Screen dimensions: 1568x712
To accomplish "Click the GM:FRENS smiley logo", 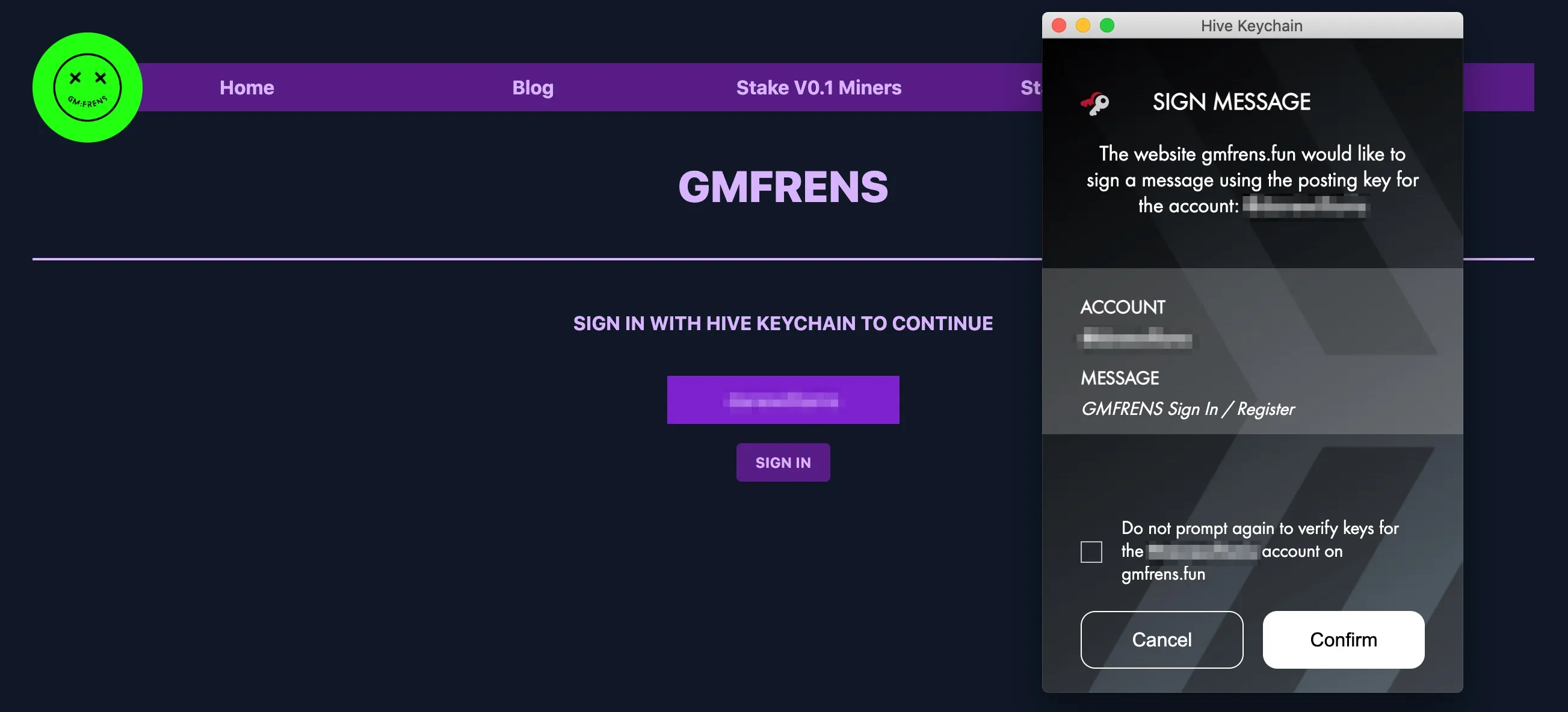I will 87,87.
